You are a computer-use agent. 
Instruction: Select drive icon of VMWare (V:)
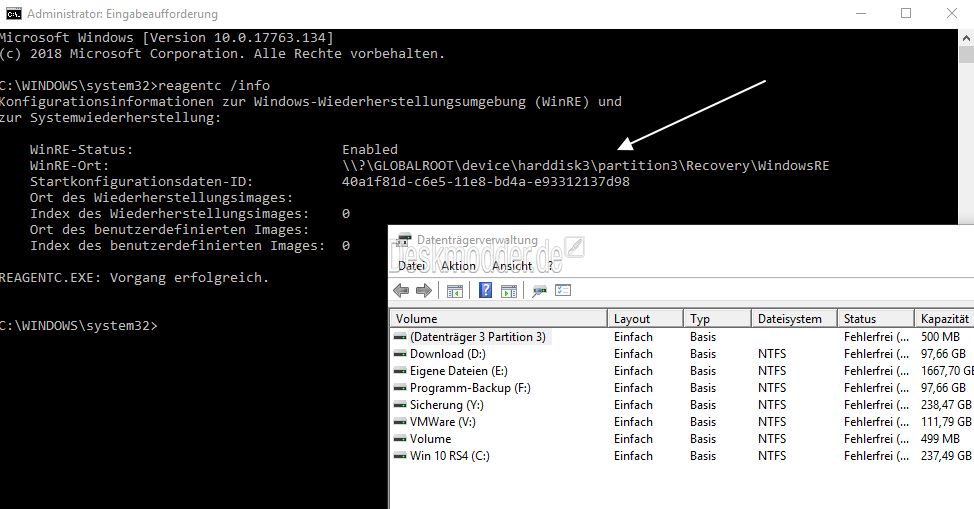[400, 421]
